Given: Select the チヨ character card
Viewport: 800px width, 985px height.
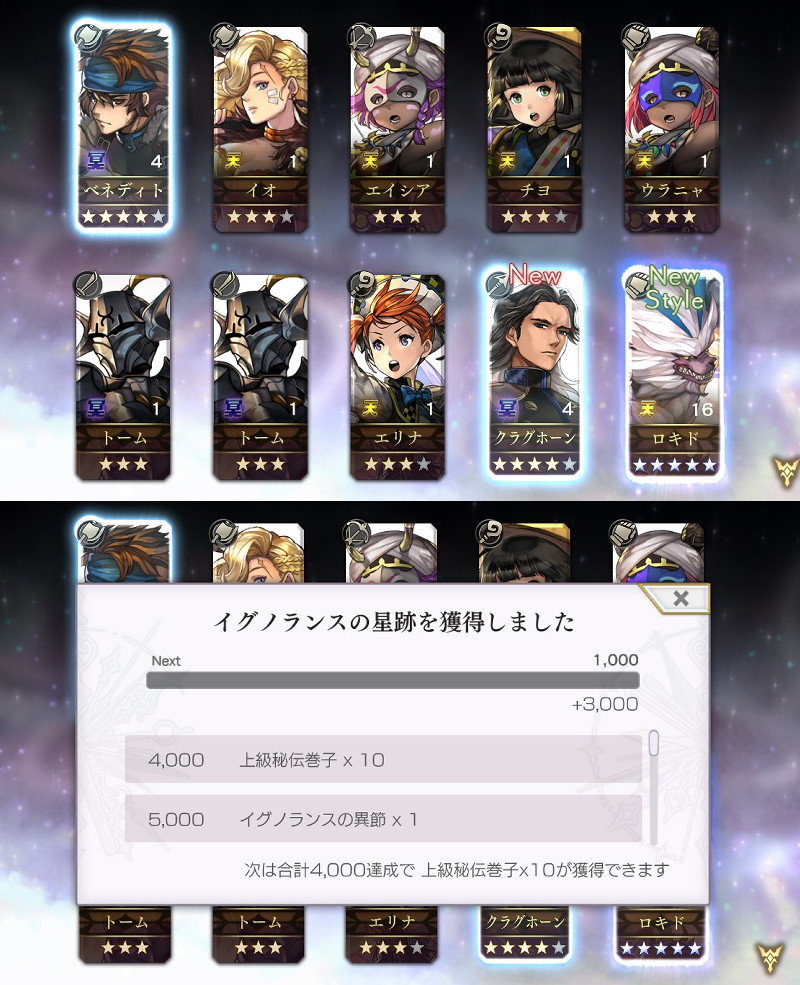Looking at the screenshot, I should pyautogui.click(x=534, y=128).
